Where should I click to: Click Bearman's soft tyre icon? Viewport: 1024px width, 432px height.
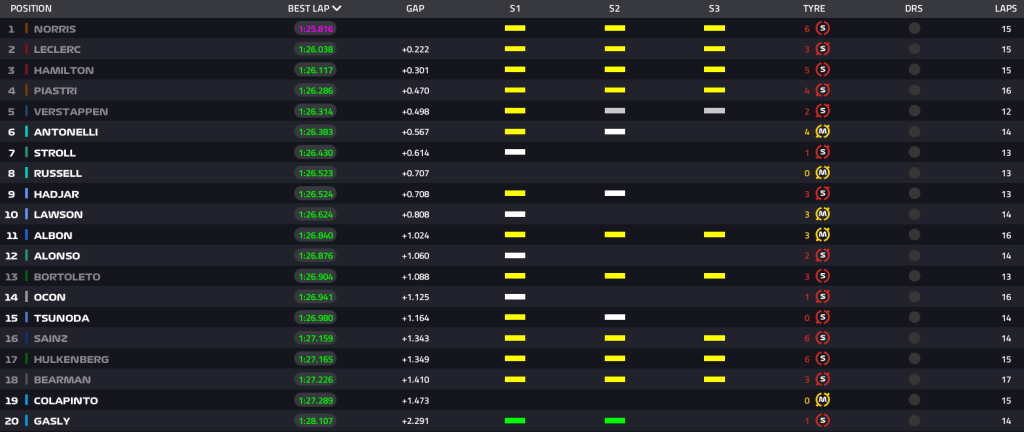coord(823,380)
